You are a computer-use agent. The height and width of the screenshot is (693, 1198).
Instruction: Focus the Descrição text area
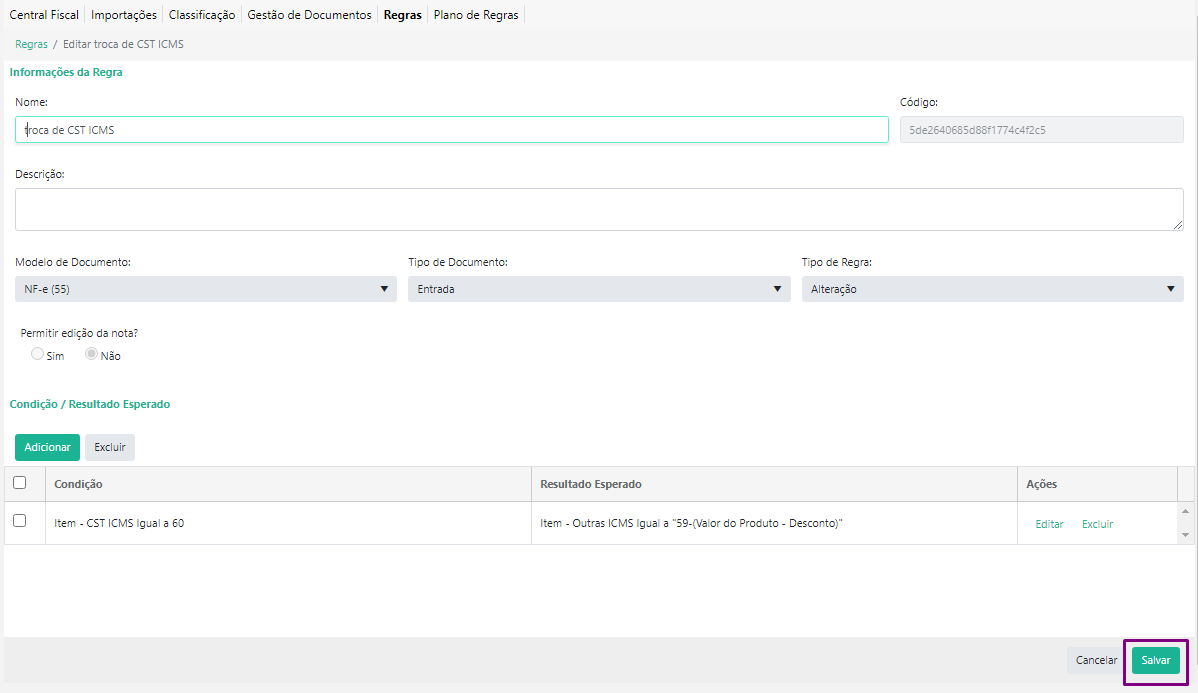coord(599,209)
